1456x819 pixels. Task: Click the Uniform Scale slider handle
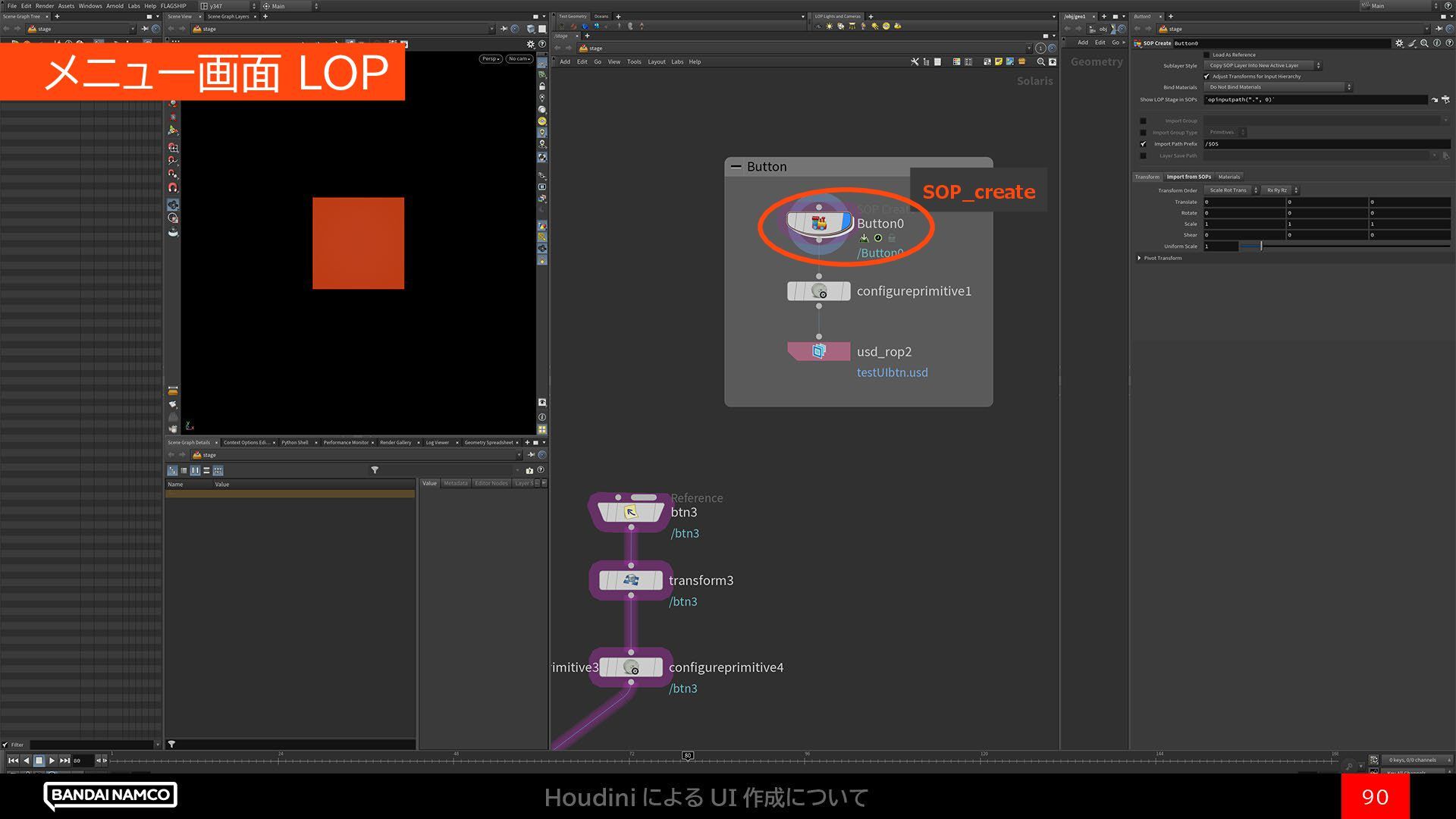[x=1261, y=246]
